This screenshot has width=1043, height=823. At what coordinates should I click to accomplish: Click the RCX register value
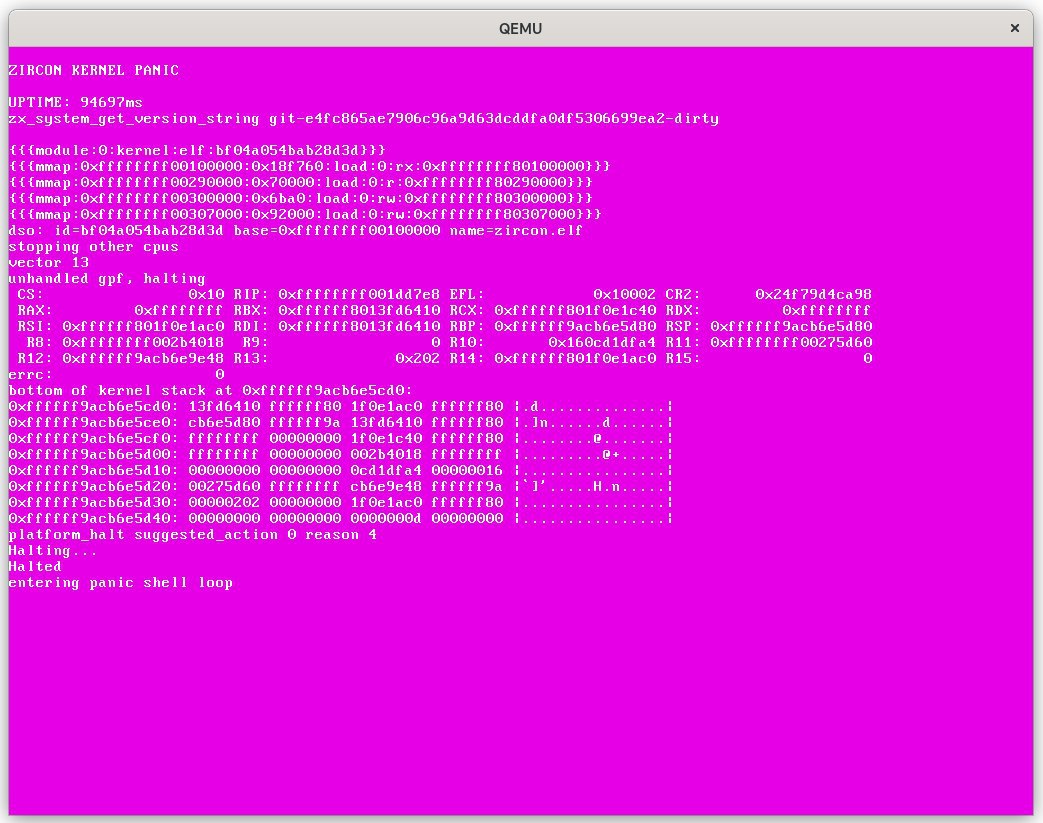[x=575, y=310]
